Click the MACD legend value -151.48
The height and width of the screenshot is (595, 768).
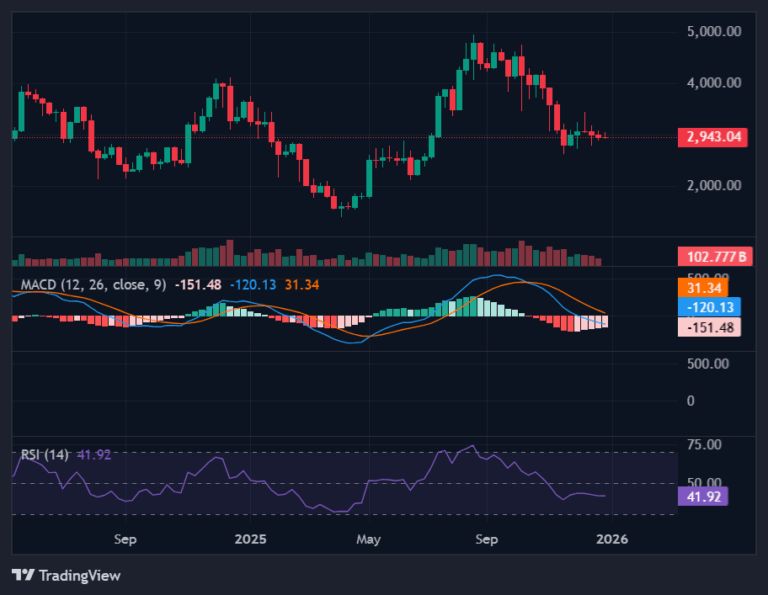[x=198, y=285]
